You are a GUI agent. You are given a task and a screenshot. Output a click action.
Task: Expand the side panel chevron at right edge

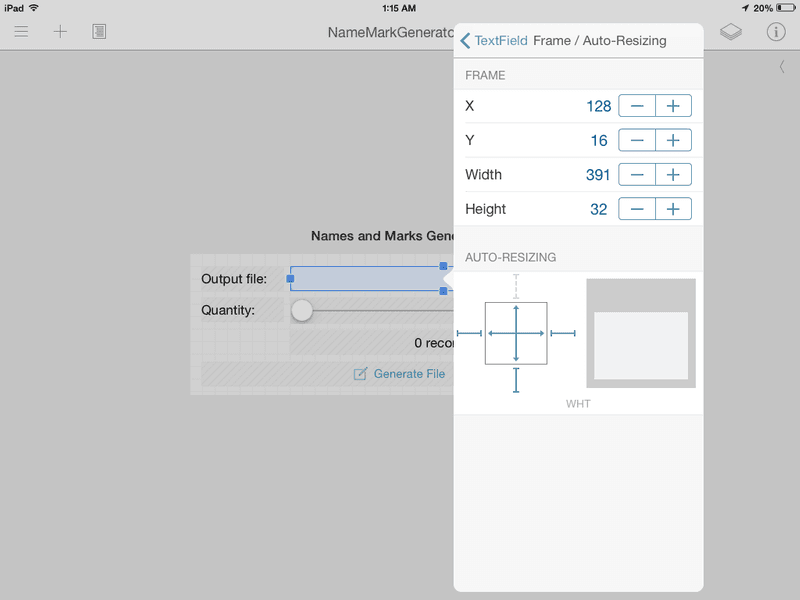(782, 67)
